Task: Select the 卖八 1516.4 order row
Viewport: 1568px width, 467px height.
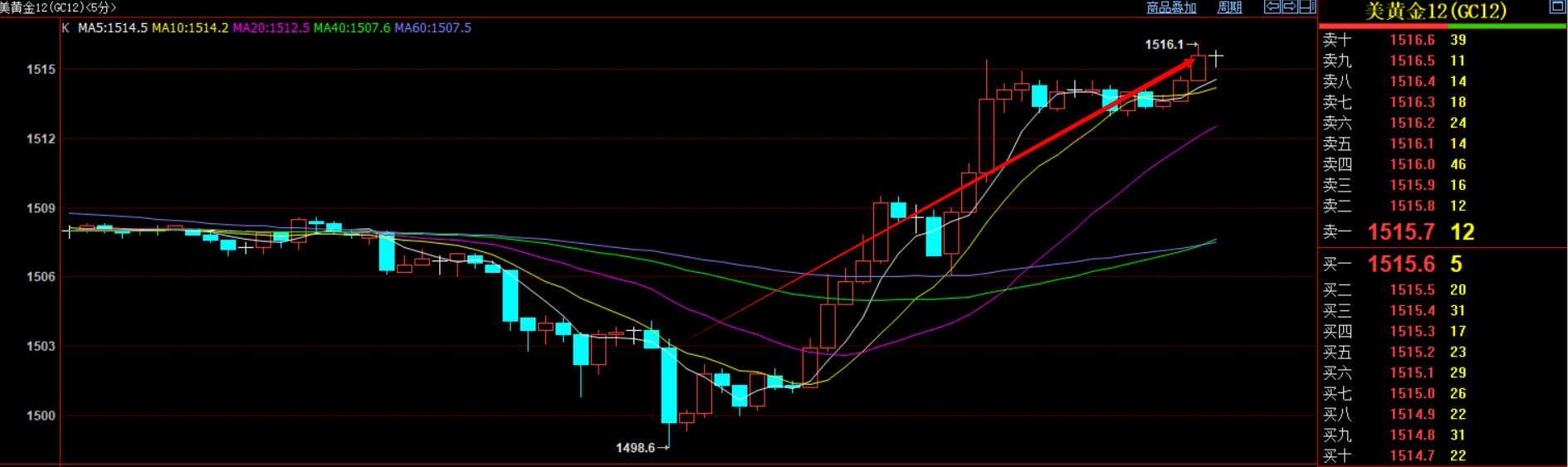Action: [x=1443, y=81]
